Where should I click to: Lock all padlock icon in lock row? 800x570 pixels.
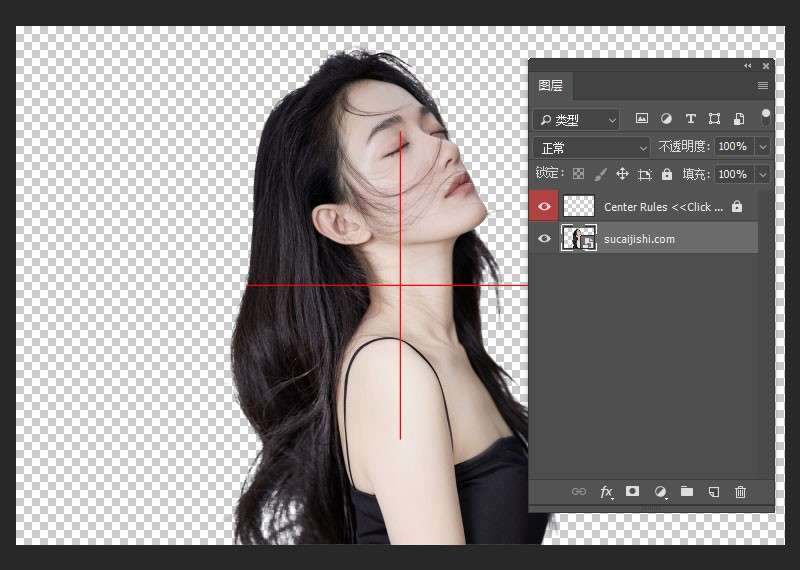pyautogui.click(x=667, y=174)
